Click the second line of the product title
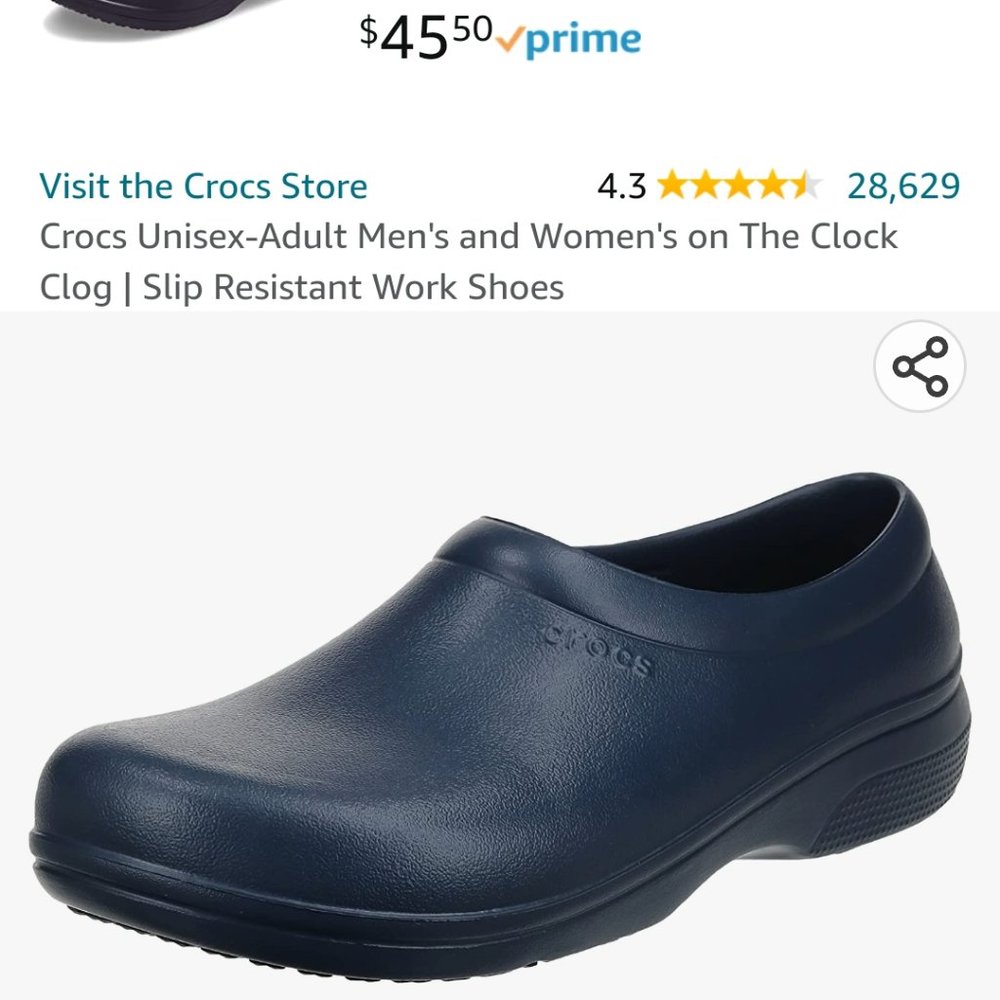Screen dimensions: 1000x1000 (302, 288)
